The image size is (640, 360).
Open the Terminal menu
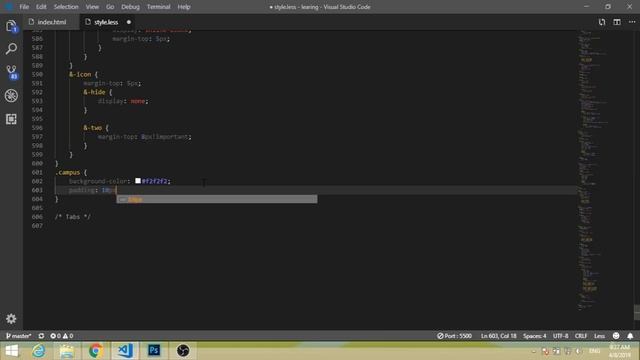tap(158, 7)
